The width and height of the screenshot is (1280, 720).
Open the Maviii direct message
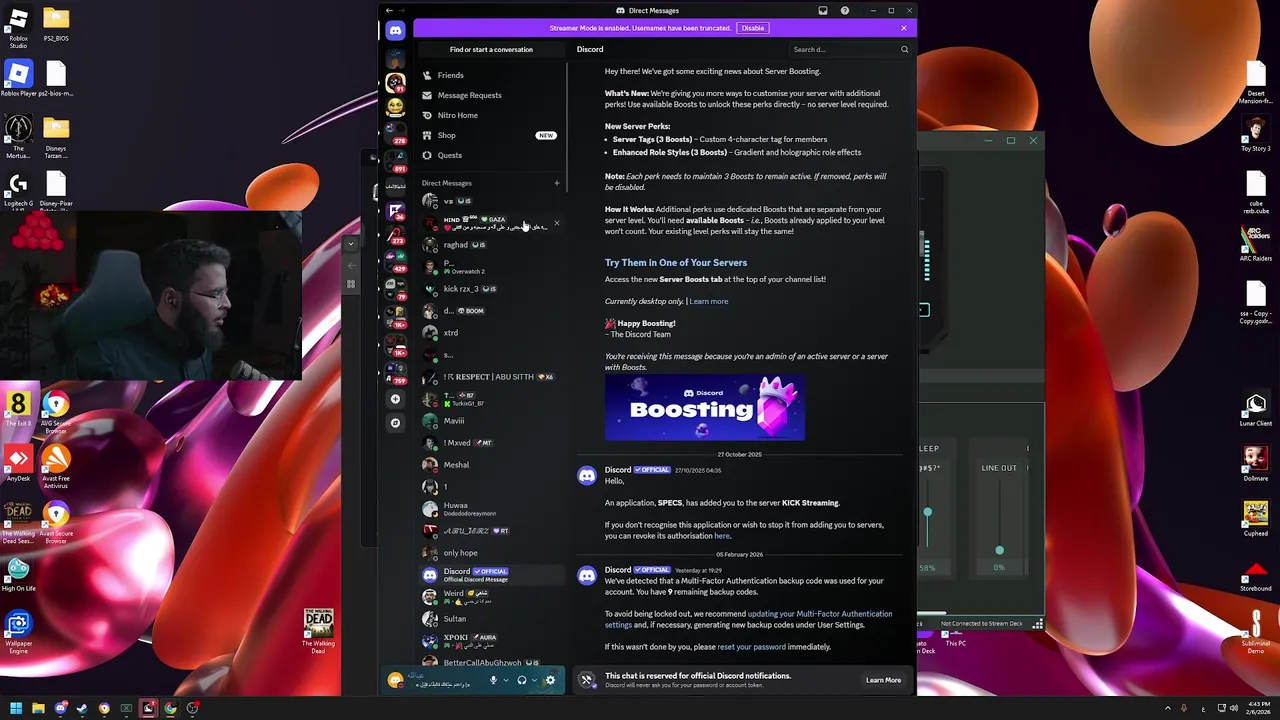[x=491, y=421]
